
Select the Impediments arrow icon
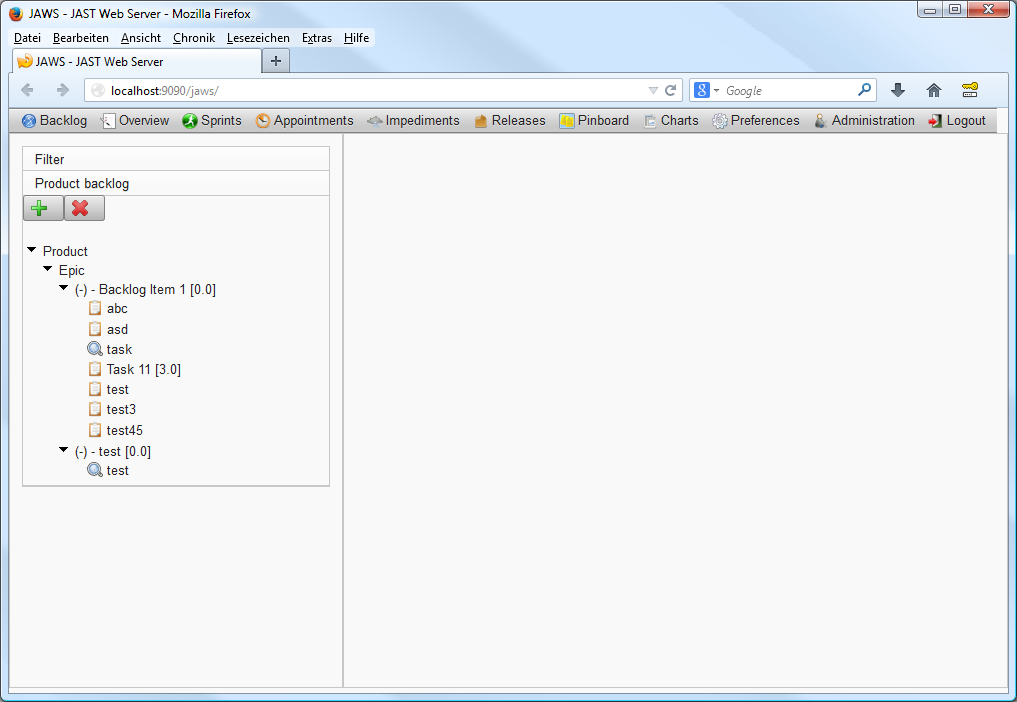(373, 120)
